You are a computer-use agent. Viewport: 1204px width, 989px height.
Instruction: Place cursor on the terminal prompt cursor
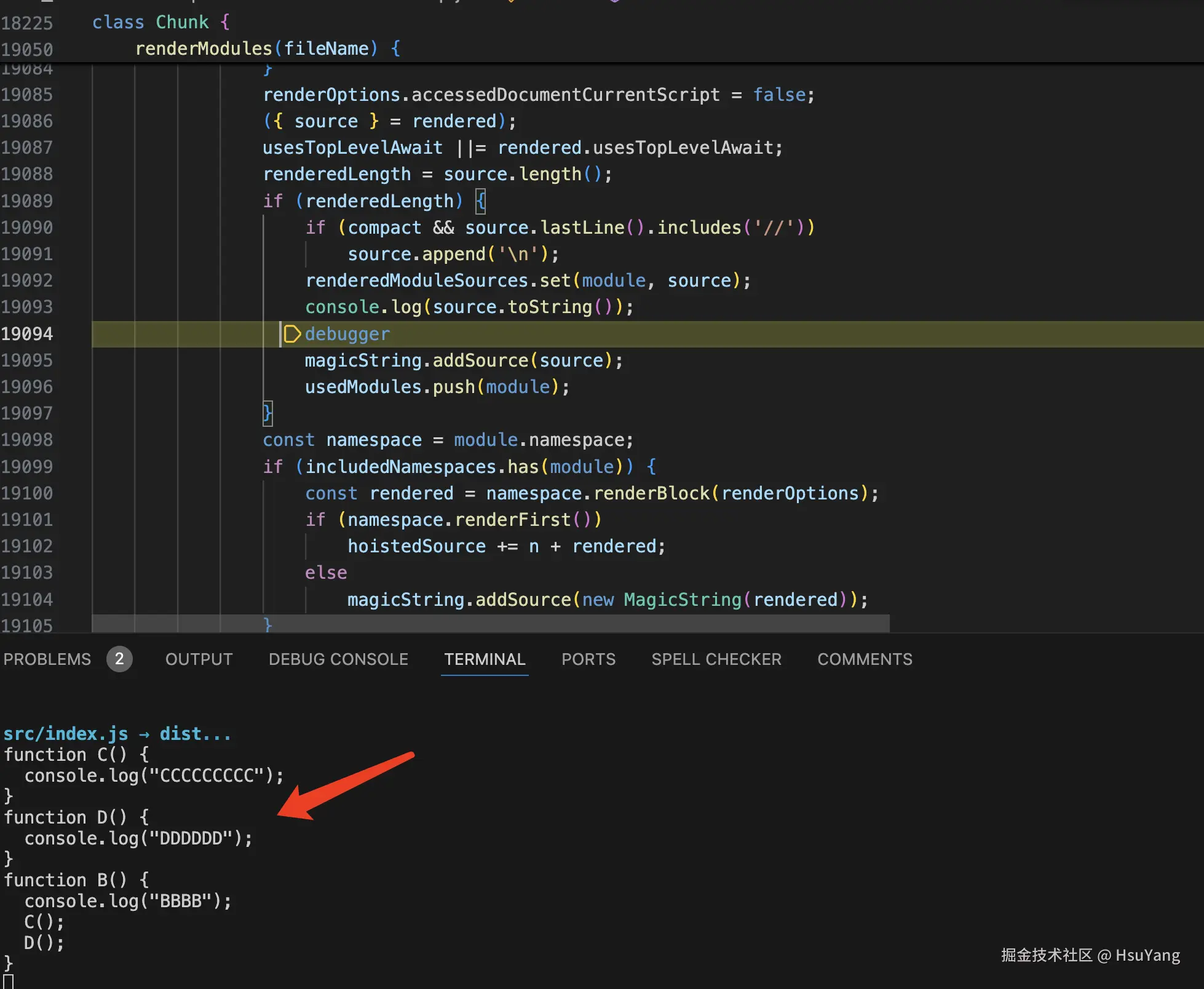9,980
